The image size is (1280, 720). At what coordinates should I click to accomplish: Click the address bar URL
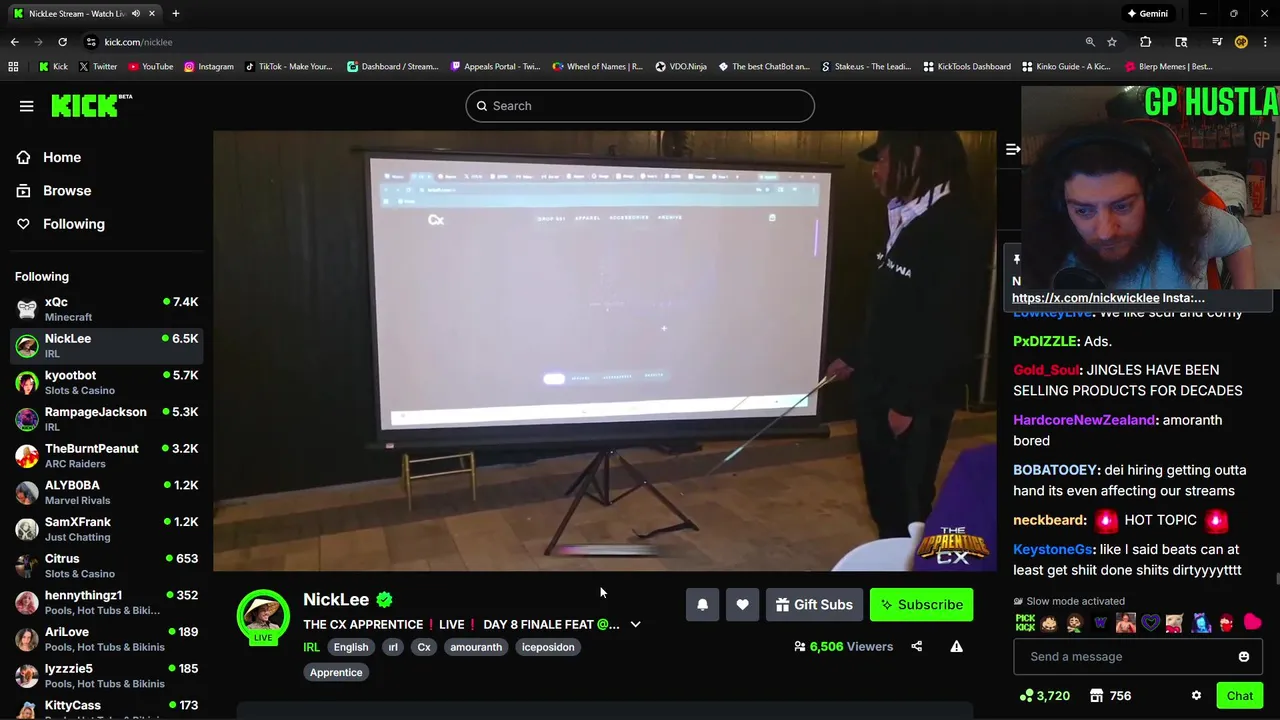(x=138, y=42)
